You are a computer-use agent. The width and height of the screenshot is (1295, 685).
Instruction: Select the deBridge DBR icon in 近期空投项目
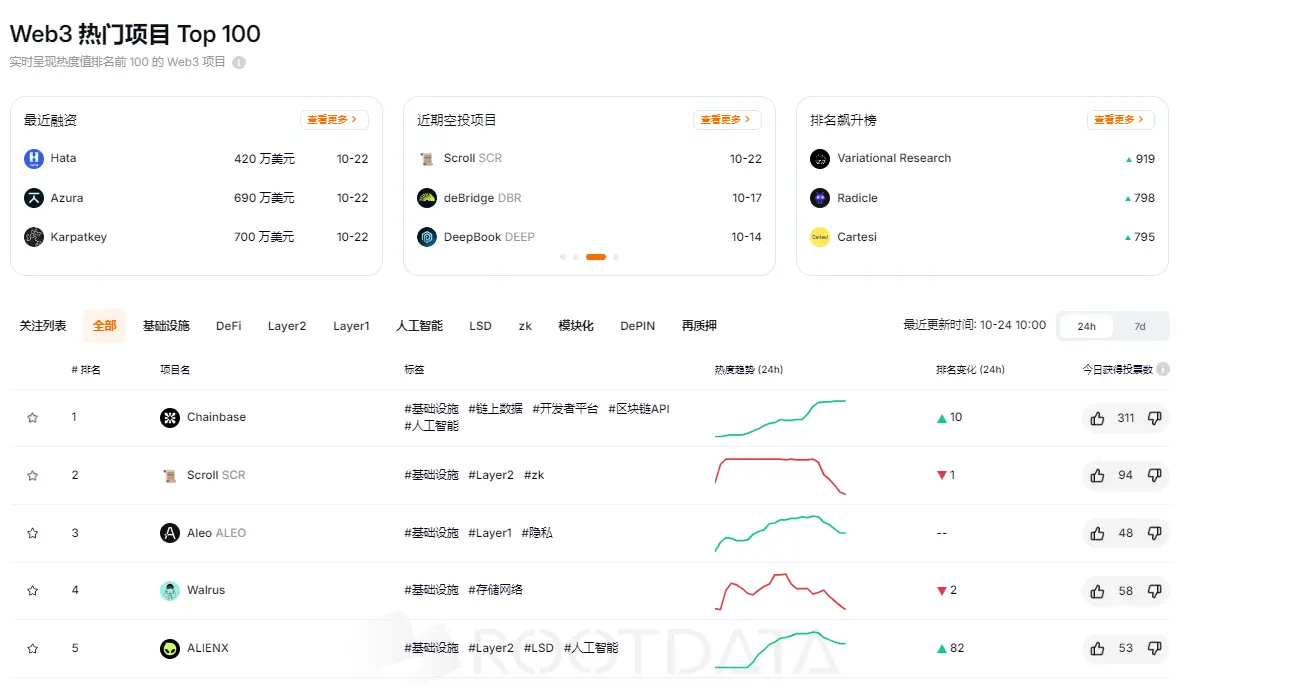point(427,198)
